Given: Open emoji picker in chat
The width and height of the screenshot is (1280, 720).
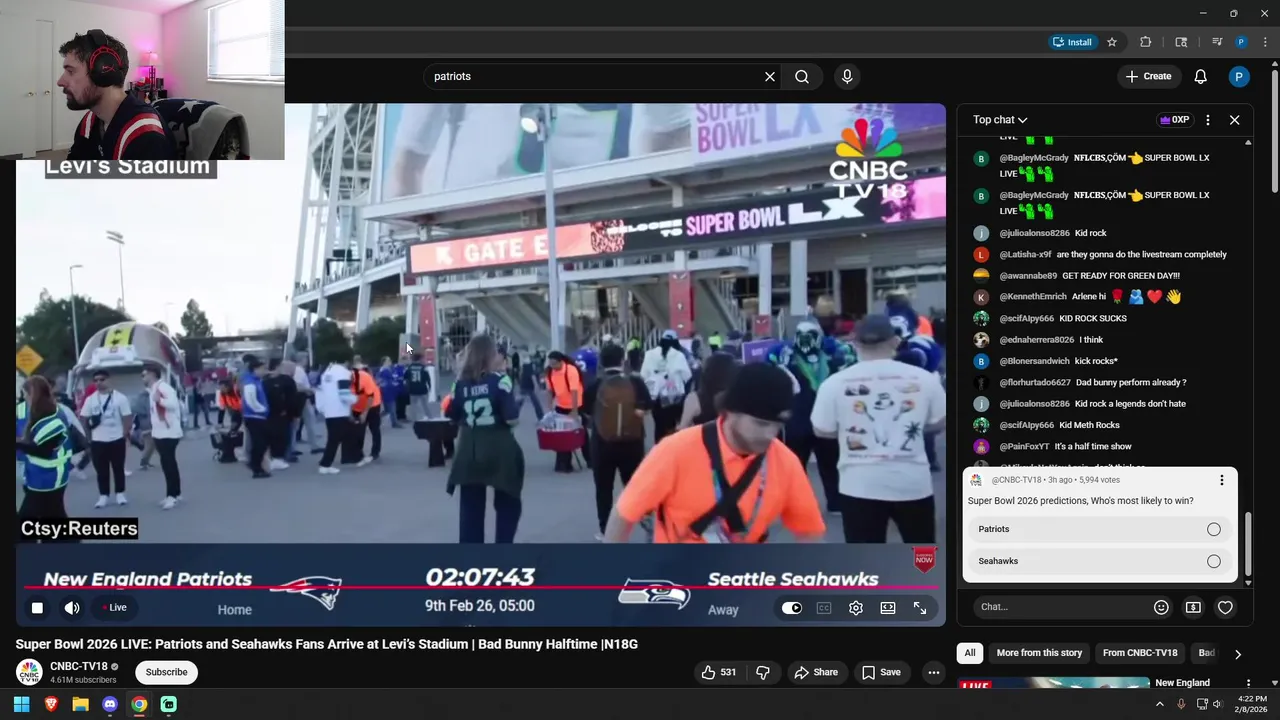Looking at the screenshot, I should [1161, 607].
